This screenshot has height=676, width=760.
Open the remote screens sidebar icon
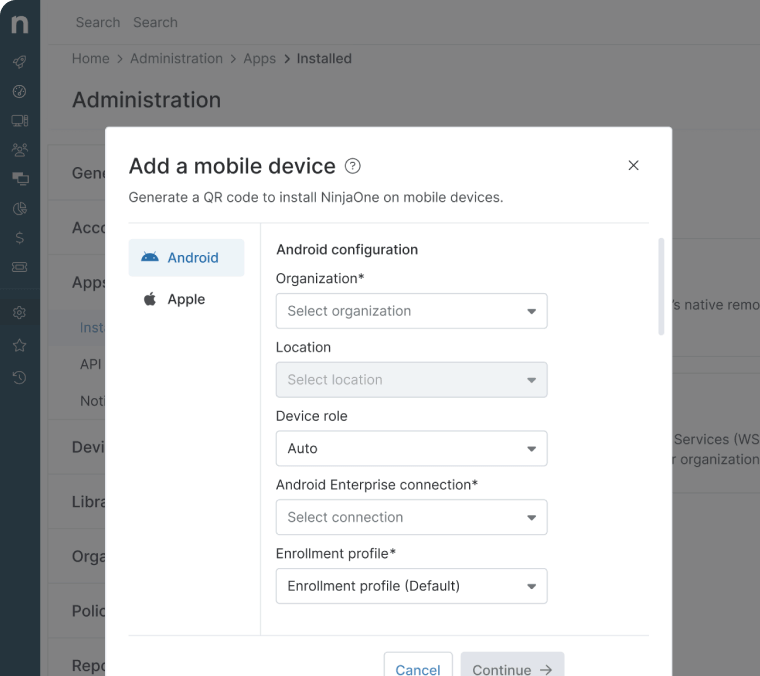(20, 179)
